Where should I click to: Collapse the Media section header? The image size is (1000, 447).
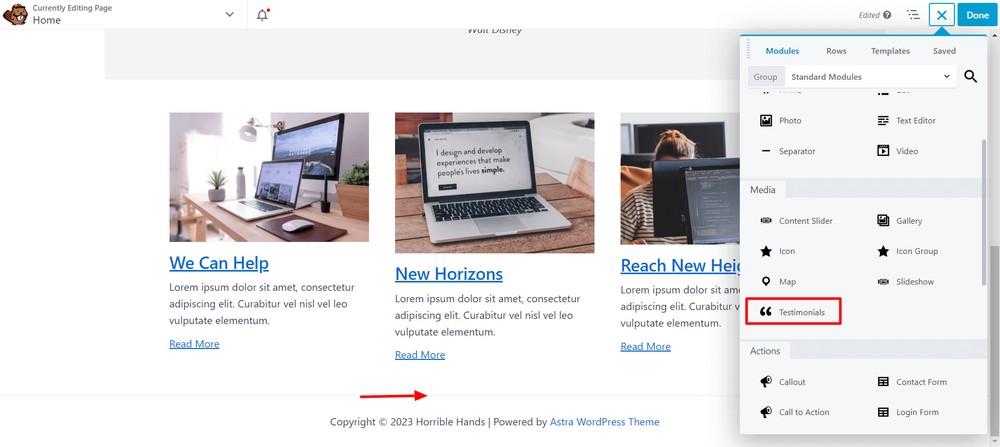[763, 190]
